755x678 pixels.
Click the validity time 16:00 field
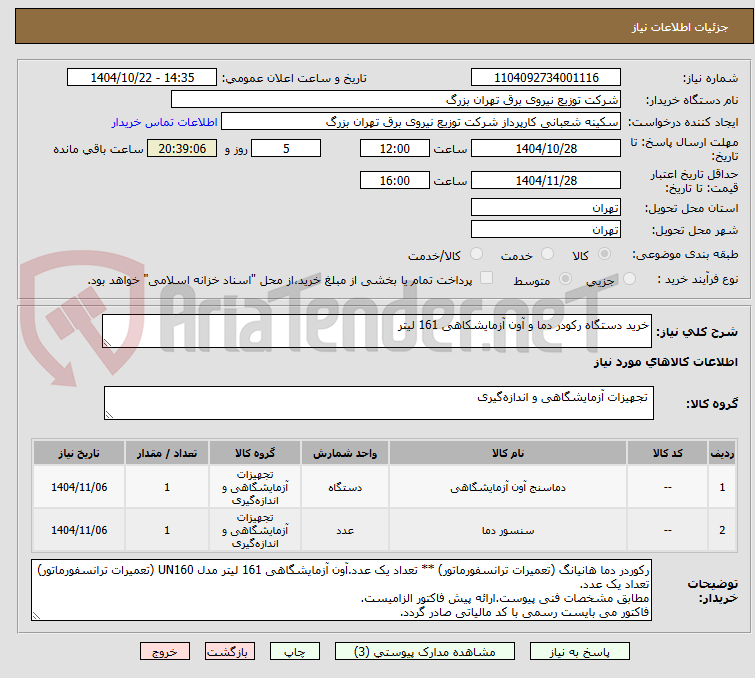tap(394, 181)
